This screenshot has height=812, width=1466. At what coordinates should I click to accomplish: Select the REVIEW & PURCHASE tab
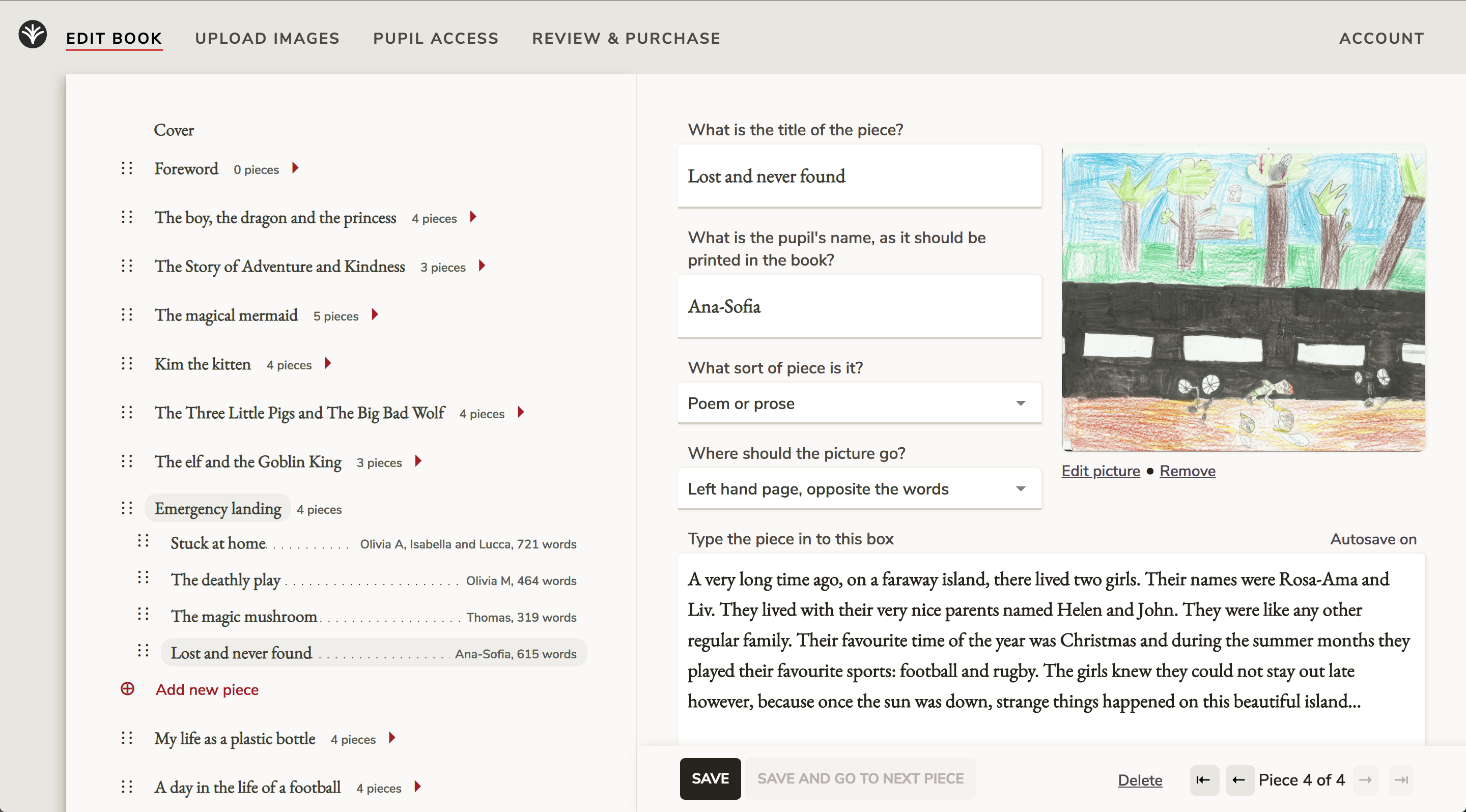coord(627,38)
